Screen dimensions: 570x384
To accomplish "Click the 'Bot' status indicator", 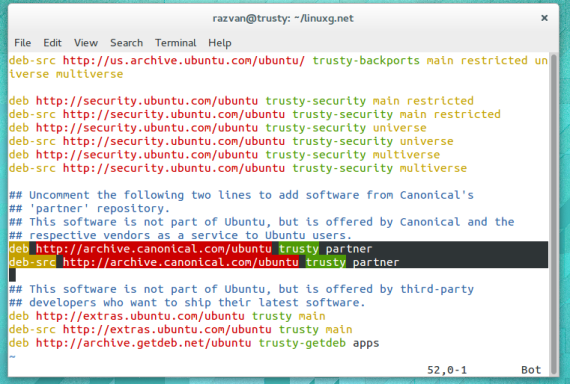I will (531, 370).
